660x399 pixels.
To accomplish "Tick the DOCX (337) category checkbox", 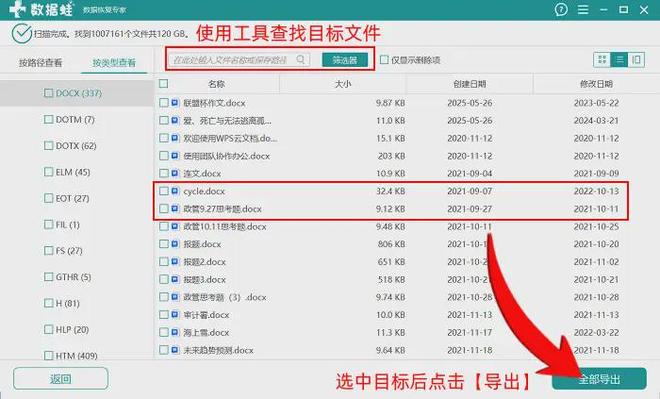I will pos(48,93).
